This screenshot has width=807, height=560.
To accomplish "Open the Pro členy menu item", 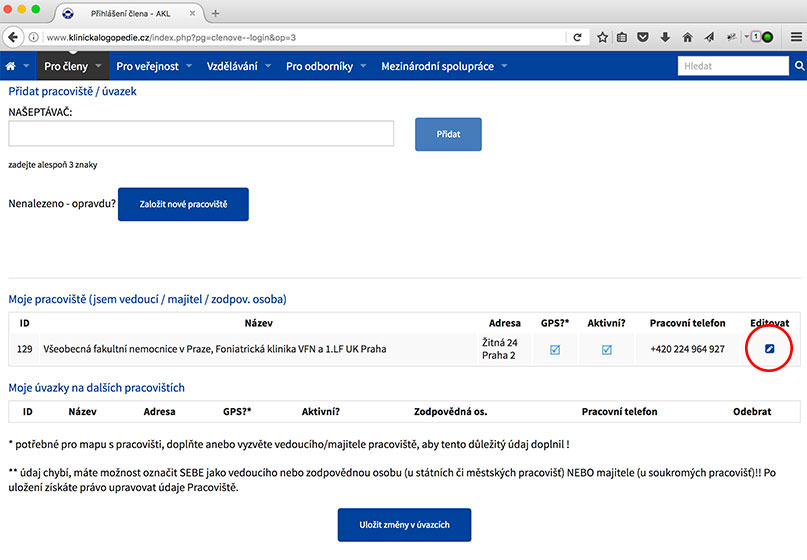I will pos(66,66).
